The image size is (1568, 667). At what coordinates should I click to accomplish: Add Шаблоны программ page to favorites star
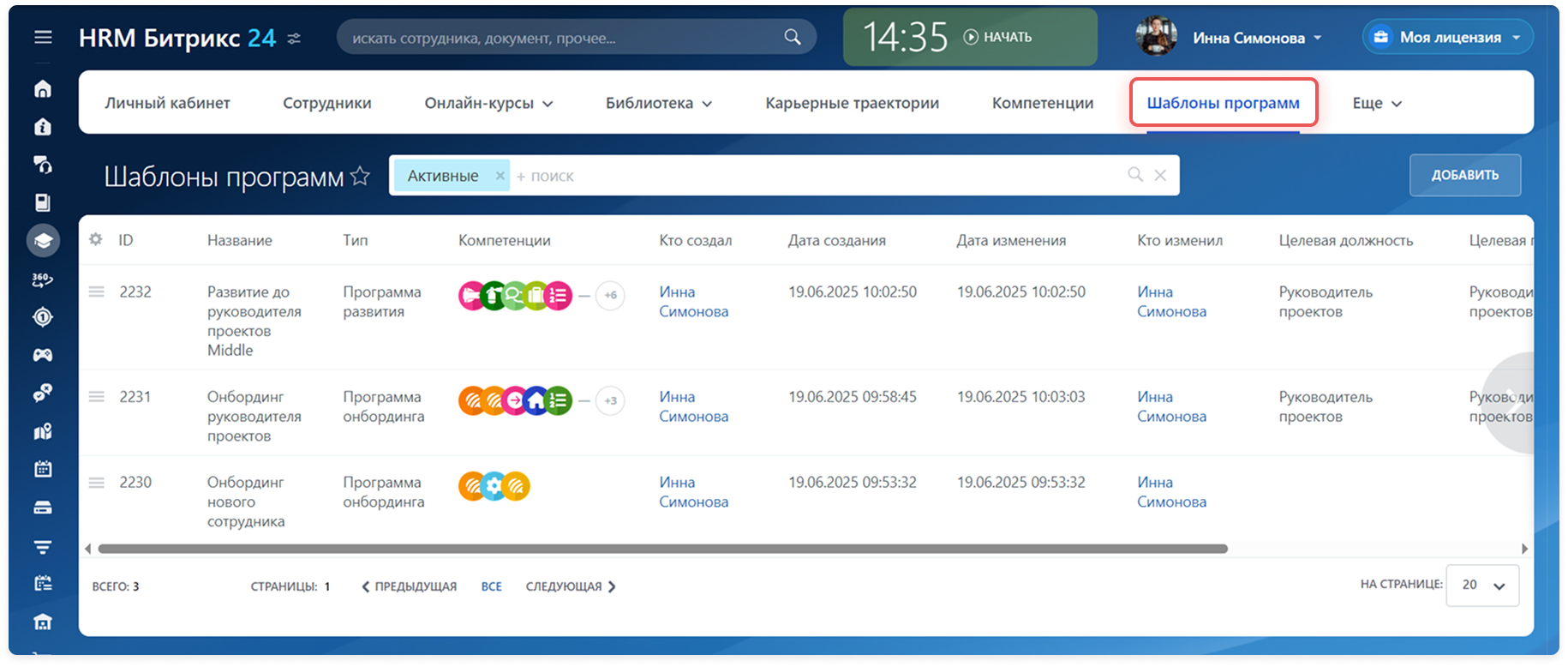(361, 176)
